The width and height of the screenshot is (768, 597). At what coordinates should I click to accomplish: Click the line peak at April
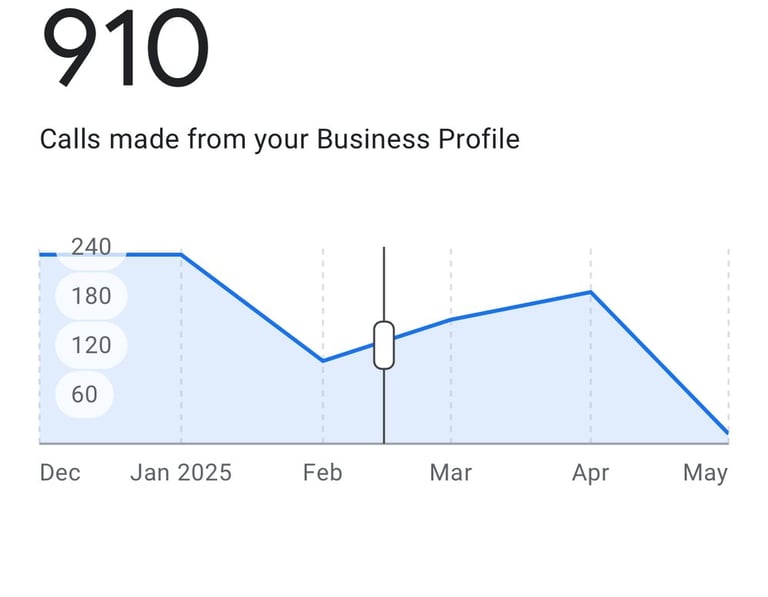(591, 292)
